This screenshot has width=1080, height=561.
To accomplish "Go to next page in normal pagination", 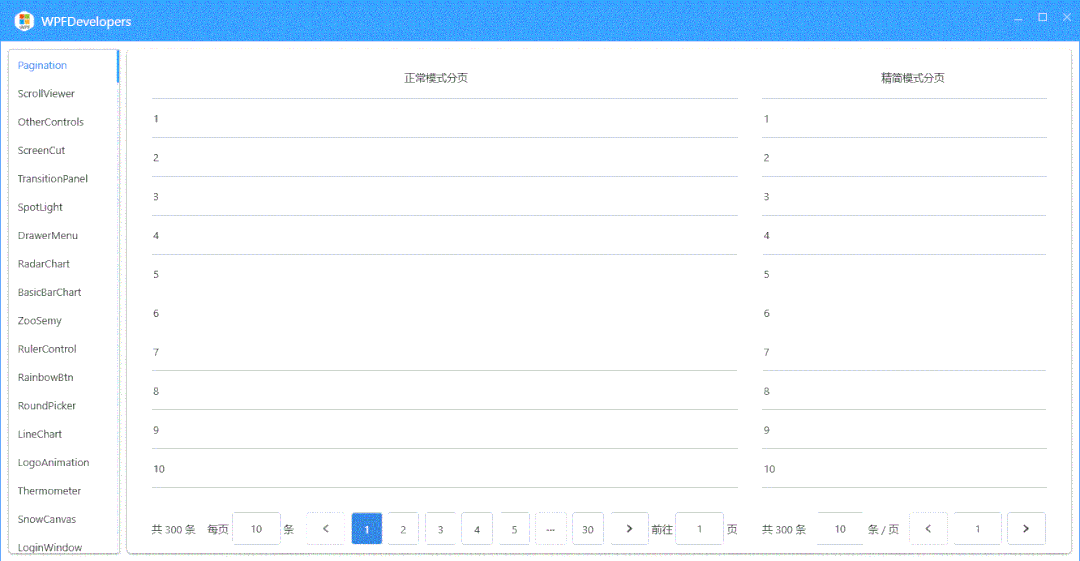I will 629,529.
